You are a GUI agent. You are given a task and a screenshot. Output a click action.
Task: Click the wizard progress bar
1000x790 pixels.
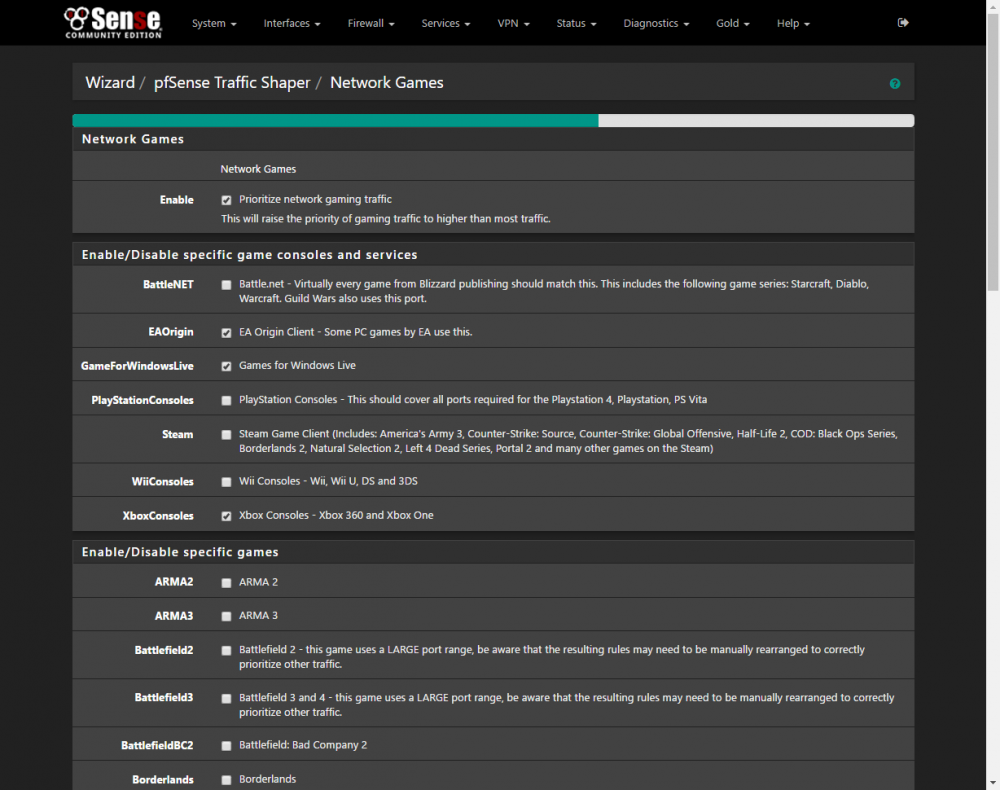(x=493, y=121)
